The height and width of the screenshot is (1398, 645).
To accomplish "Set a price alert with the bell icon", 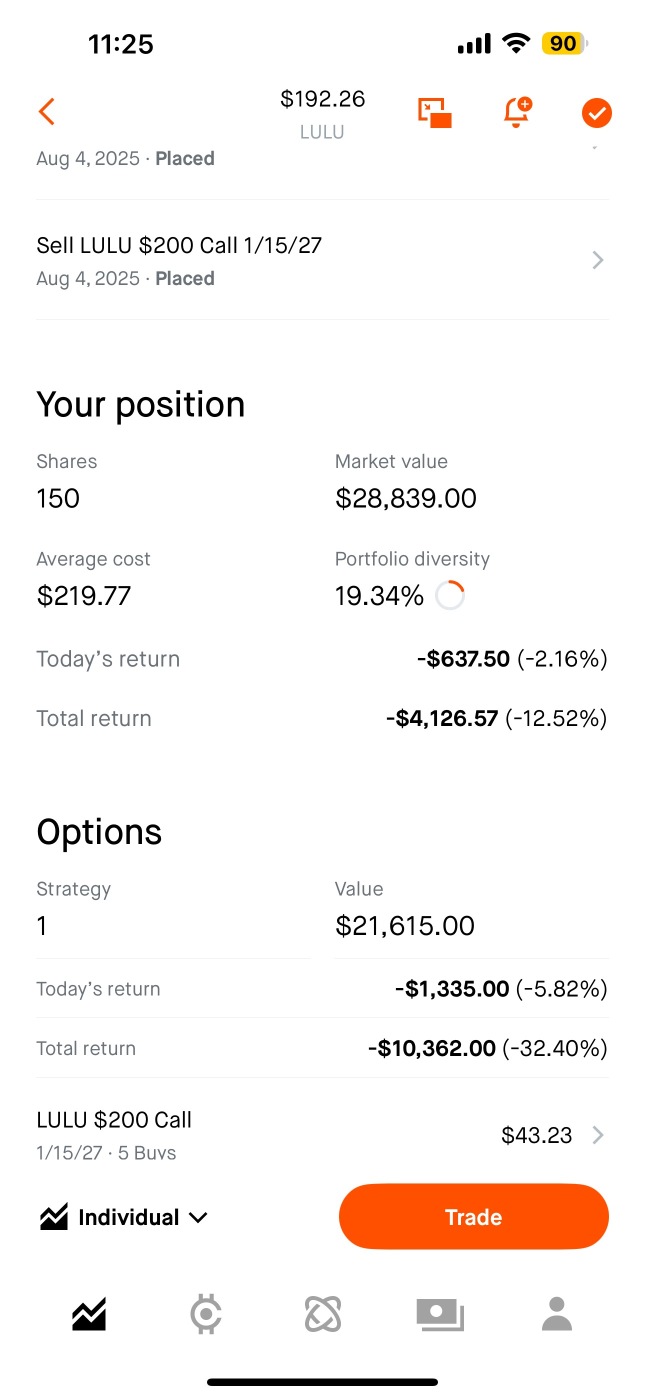I will pyautogui.click(x=517, y=112).
